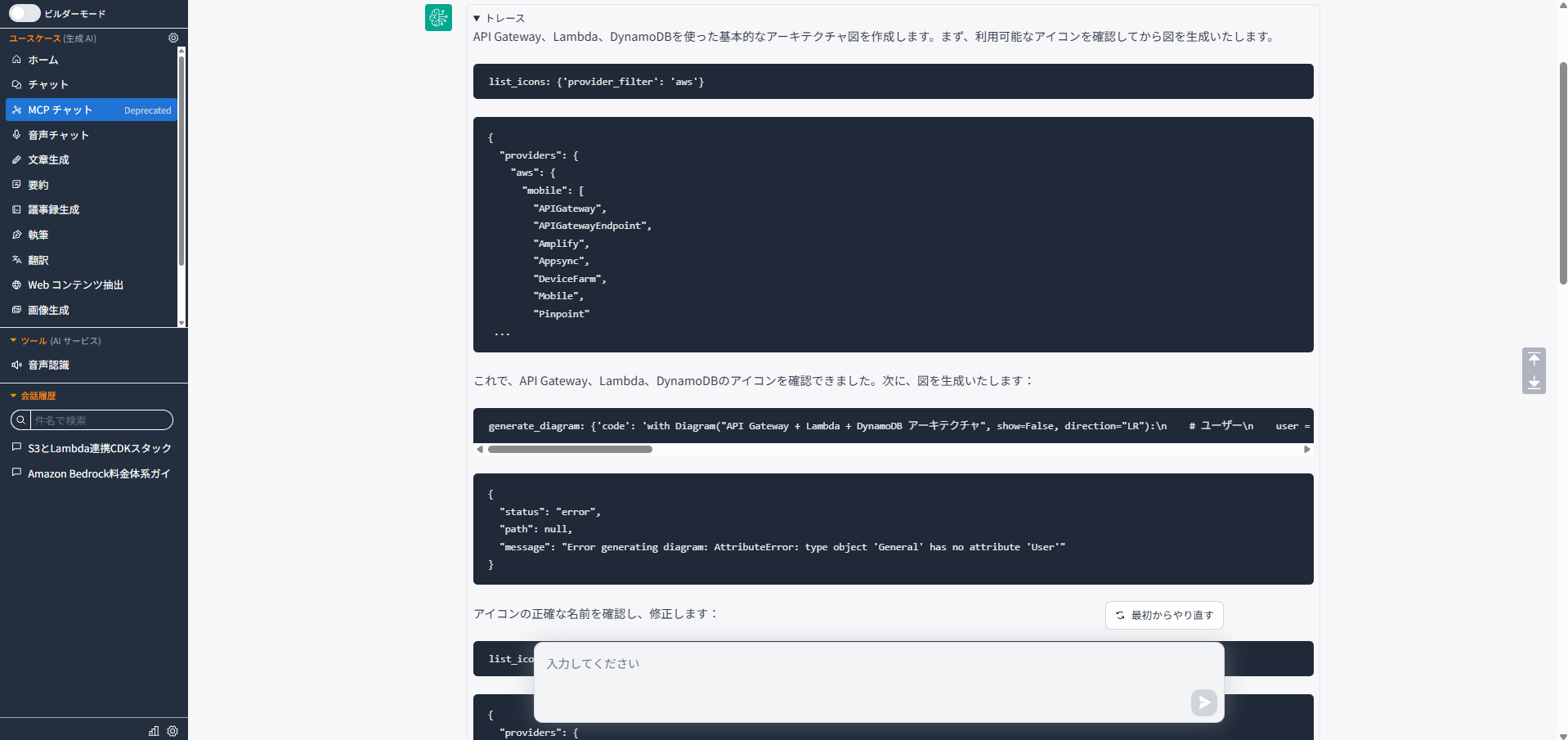Image resolution: width=1568 pixels, height=740 pixels.
Task: Open 画像生成 in the sidebar
Action: pyautogui.click(x=91, y=310)
